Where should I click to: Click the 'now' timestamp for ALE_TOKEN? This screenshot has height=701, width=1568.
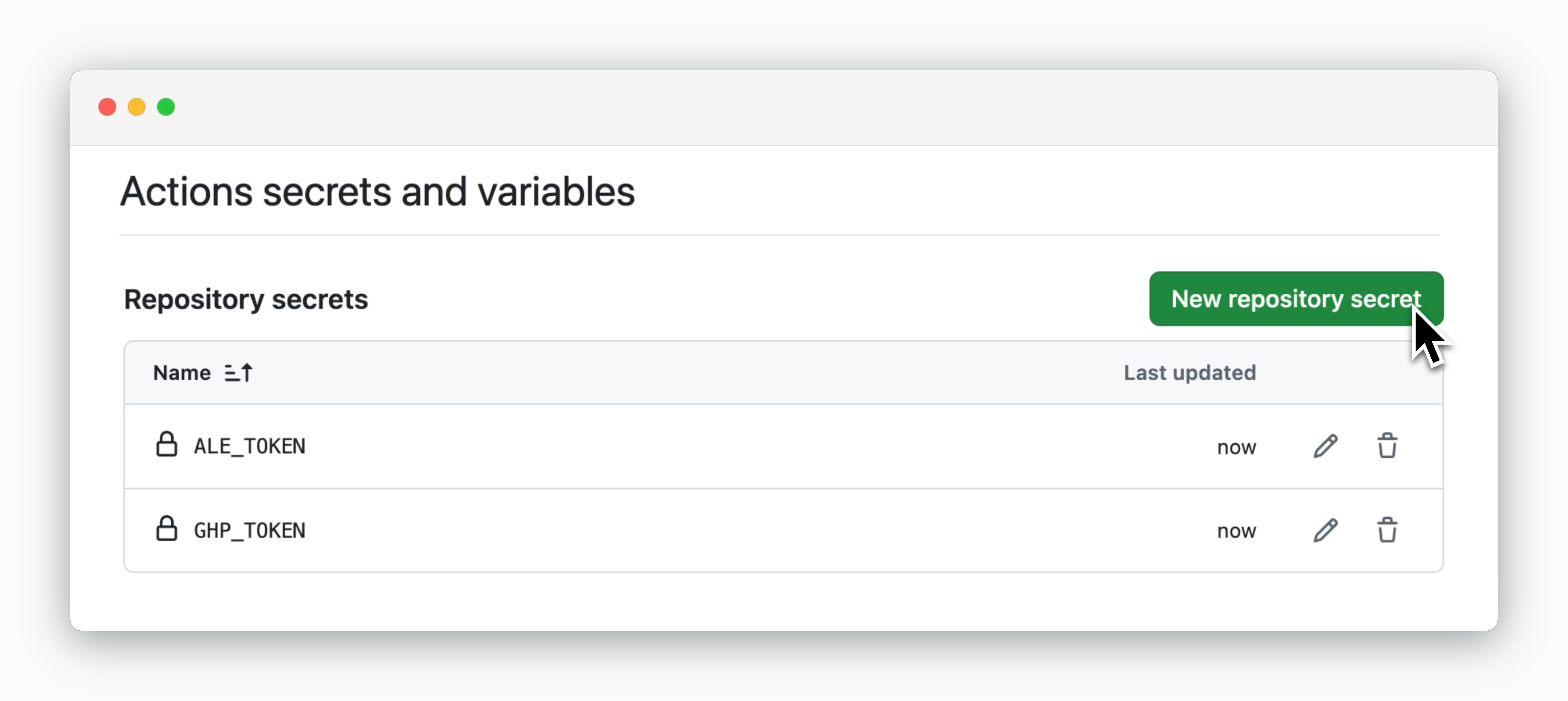[1236, 447]
